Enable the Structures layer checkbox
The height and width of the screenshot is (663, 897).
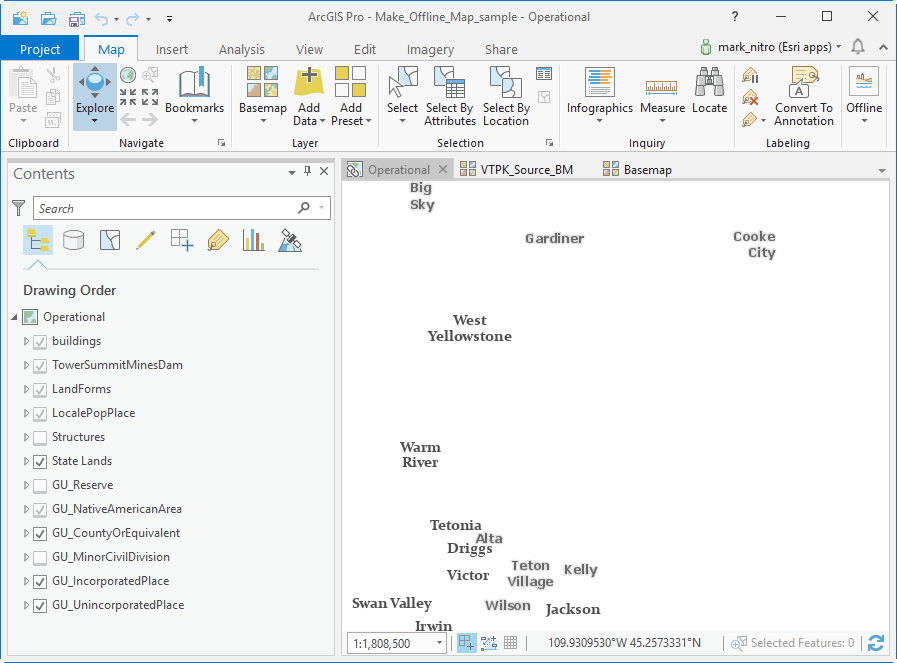point(39,438)
